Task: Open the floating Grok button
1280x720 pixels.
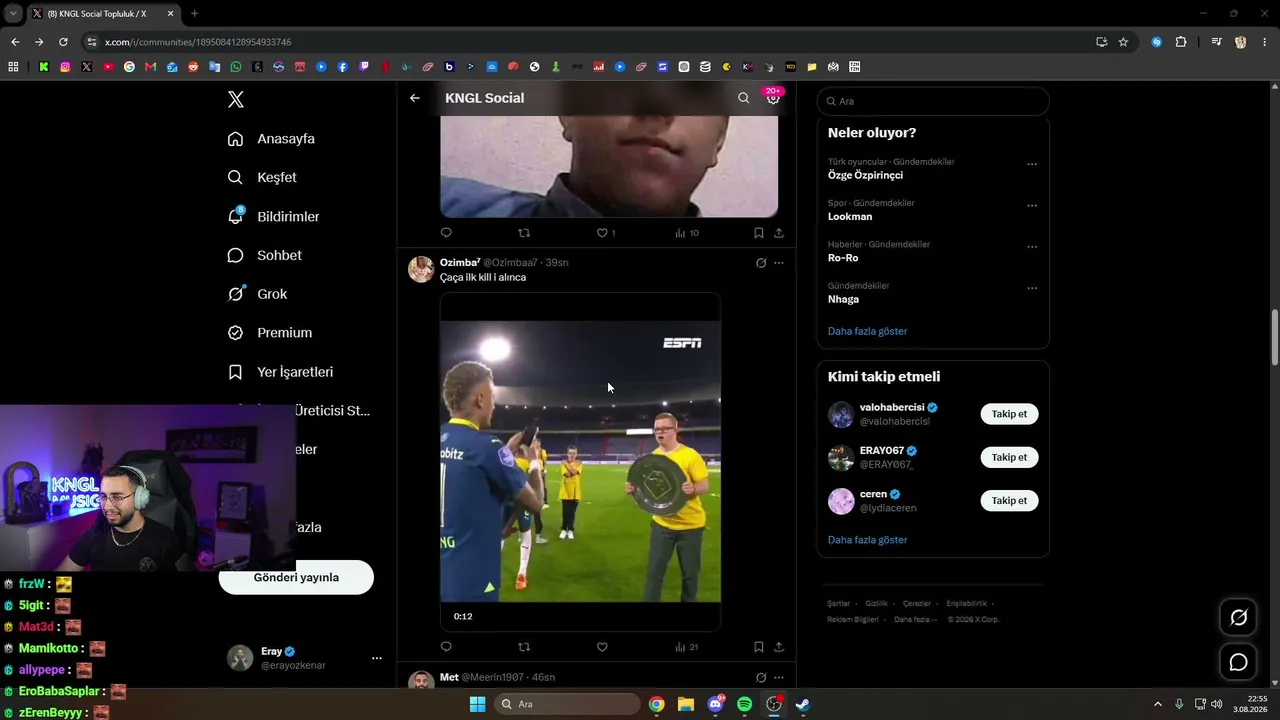Action: (x=1238, y=618)
